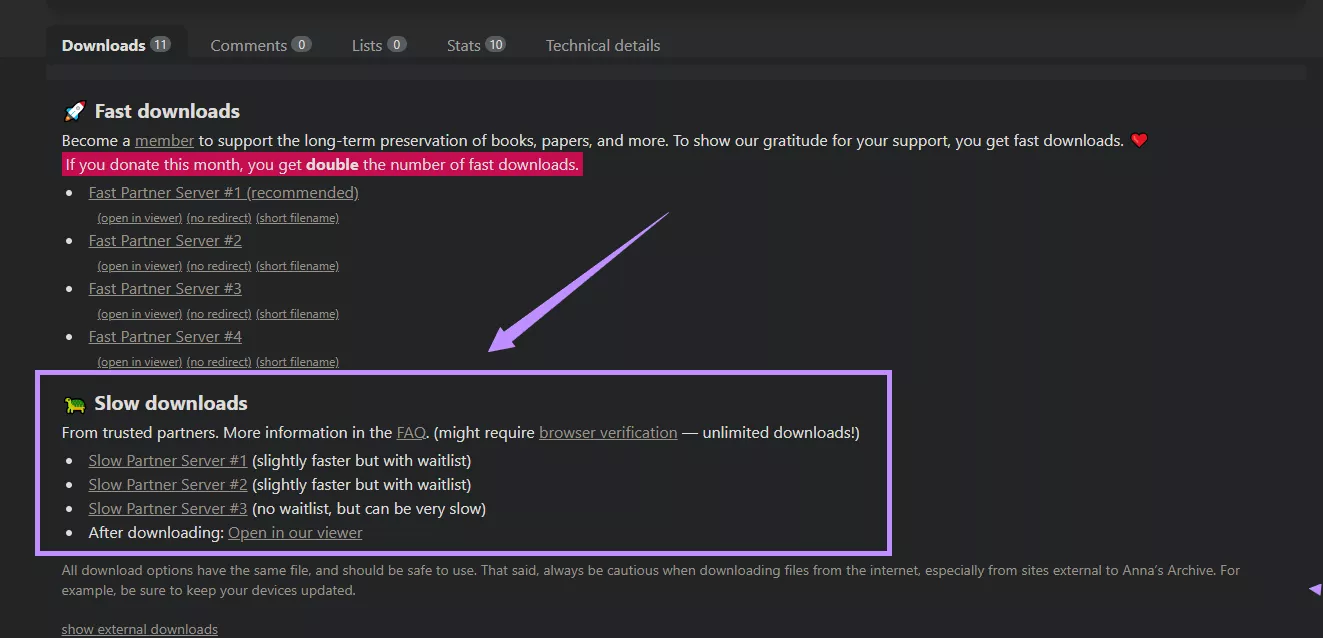
Task: Click the rocket icon beside Fast downloads
Action: [74, 110]
